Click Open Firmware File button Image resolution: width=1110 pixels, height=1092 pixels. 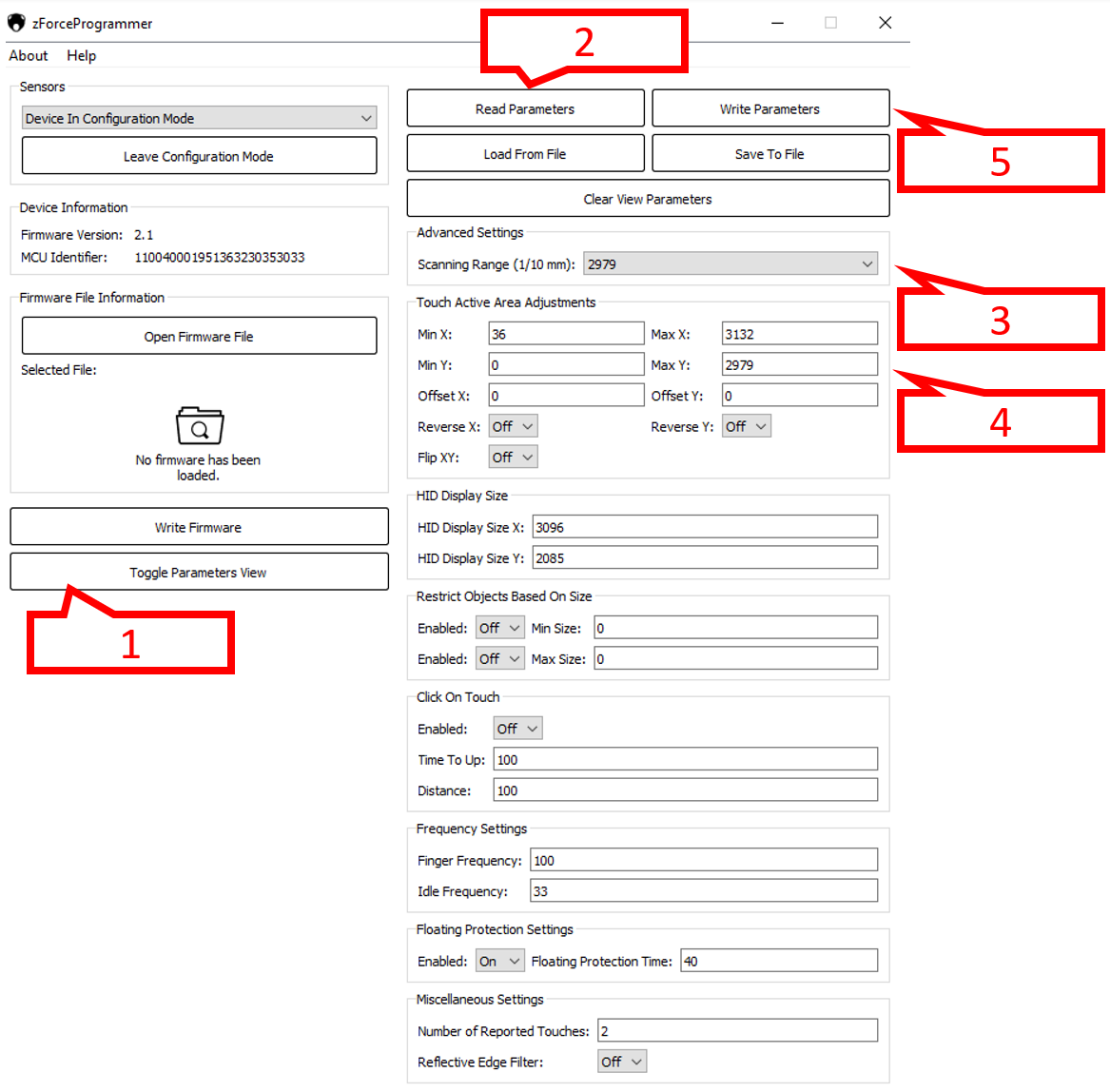[x=199, y=337]
